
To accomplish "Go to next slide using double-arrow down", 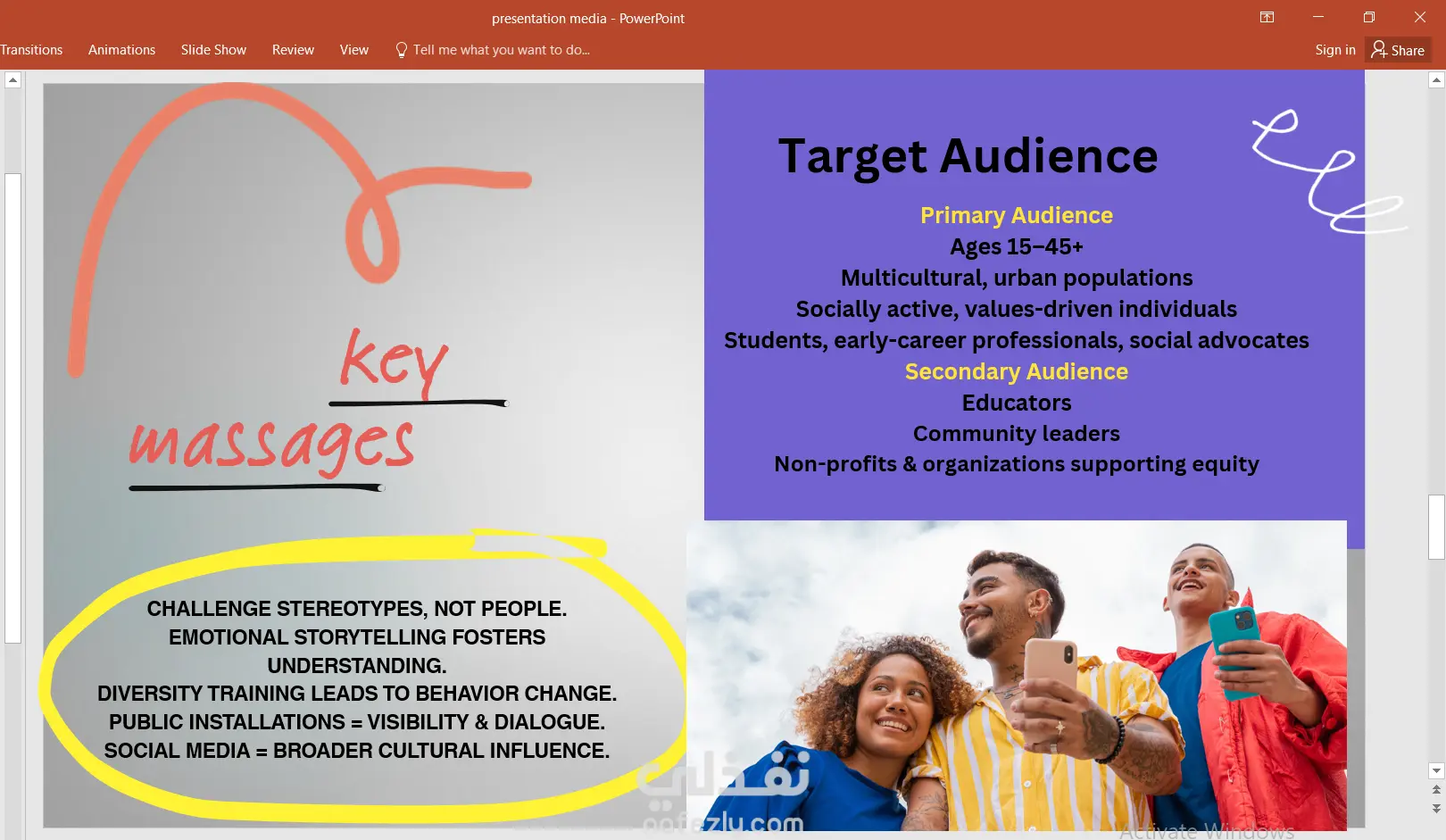I will point(1436,808).
